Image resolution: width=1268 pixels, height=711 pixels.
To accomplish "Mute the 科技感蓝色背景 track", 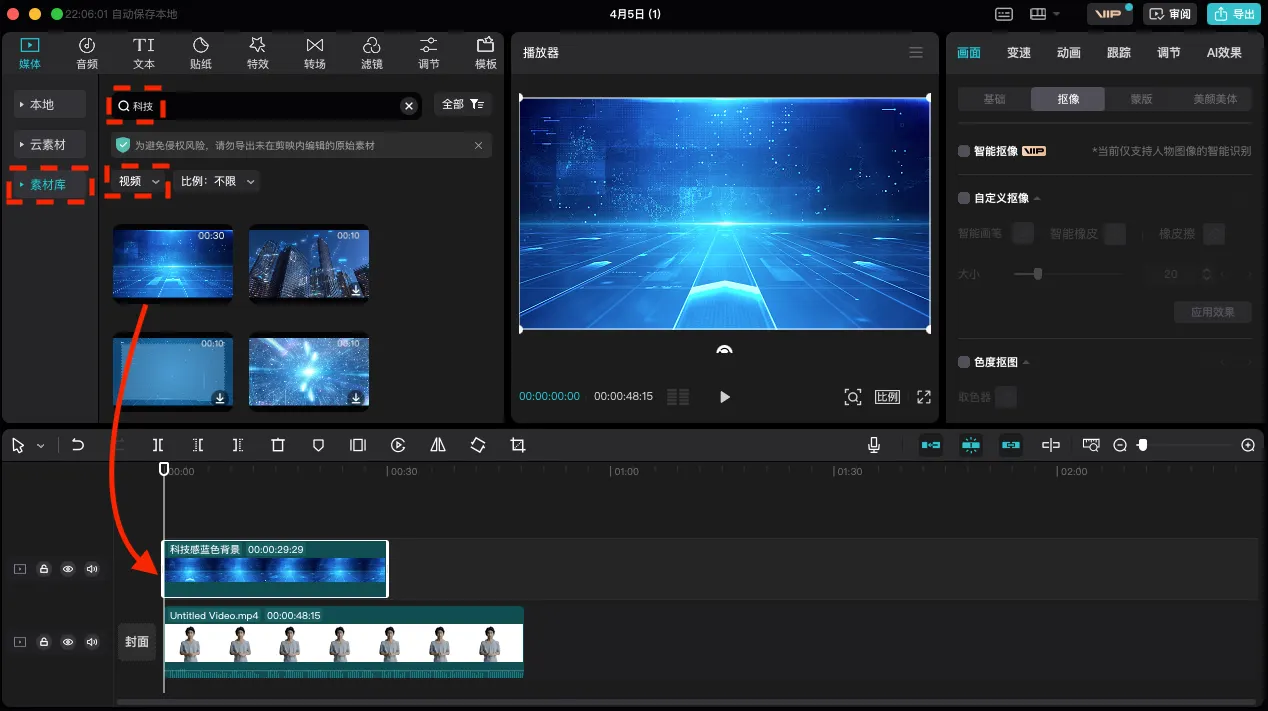I will click(x=92, y=569).
